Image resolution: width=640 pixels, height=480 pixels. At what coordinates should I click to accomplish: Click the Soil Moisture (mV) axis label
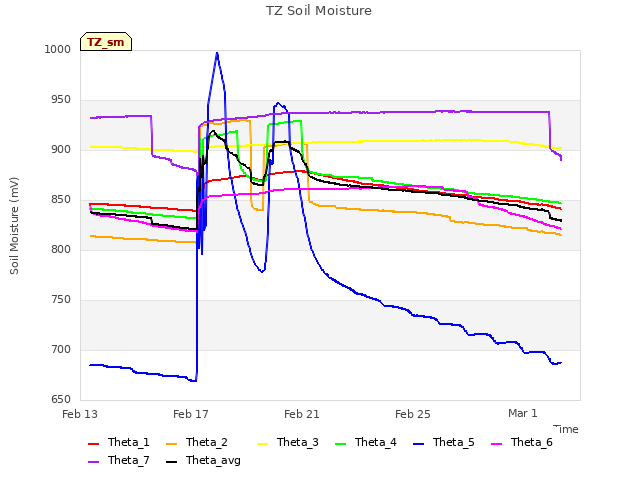[x=14, y=226]
